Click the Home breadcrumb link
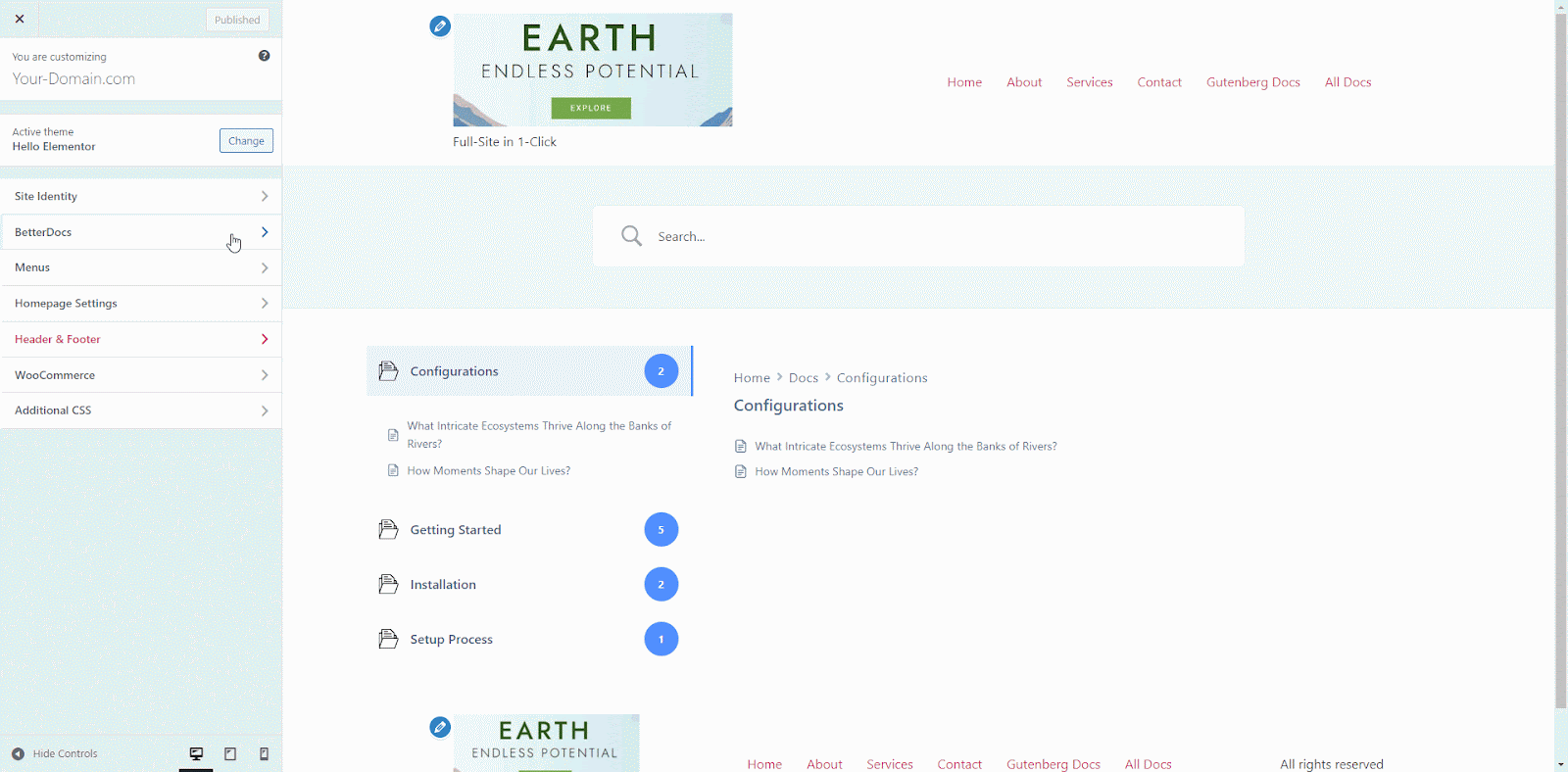 click(x=752, y=378)
